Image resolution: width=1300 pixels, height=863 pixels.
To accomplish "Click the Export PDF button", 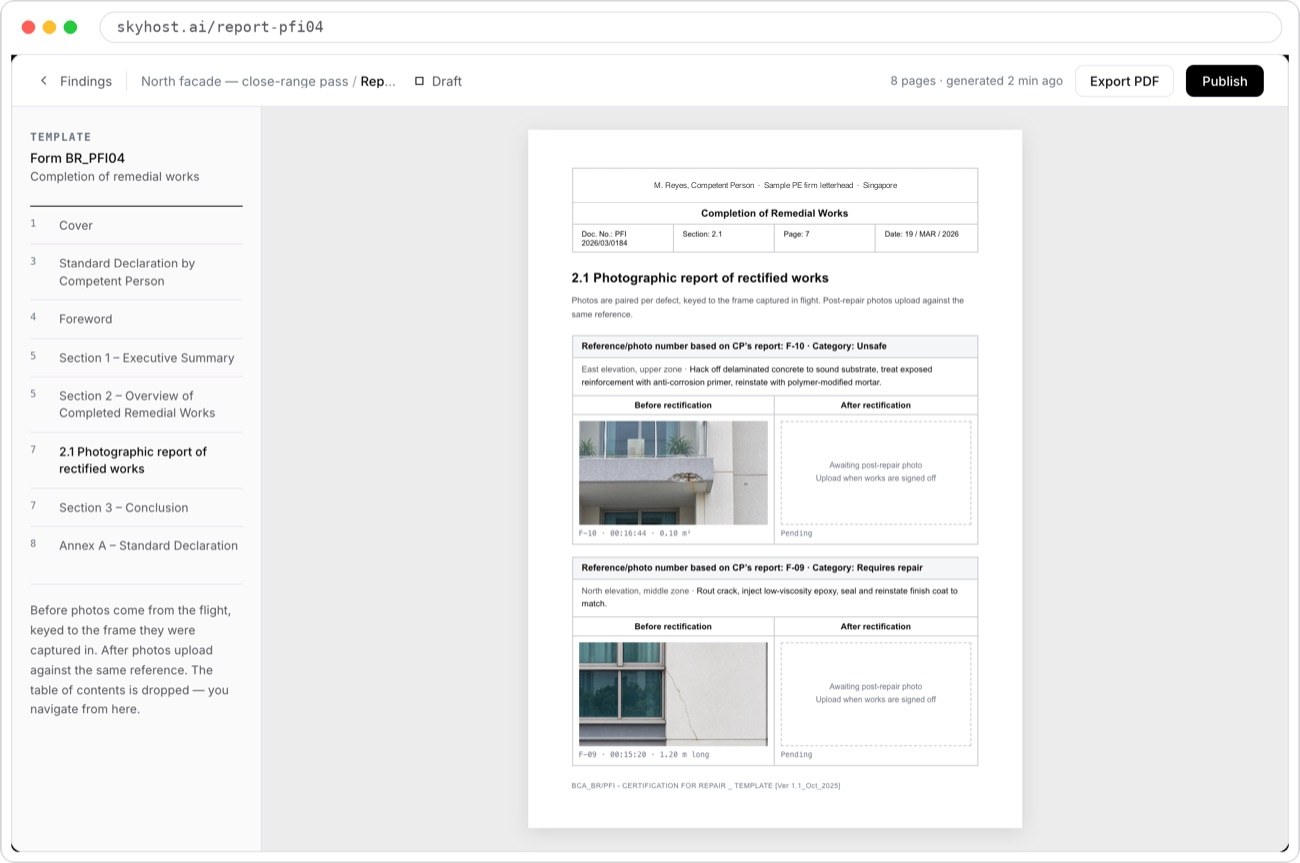I will [1124, 81].
